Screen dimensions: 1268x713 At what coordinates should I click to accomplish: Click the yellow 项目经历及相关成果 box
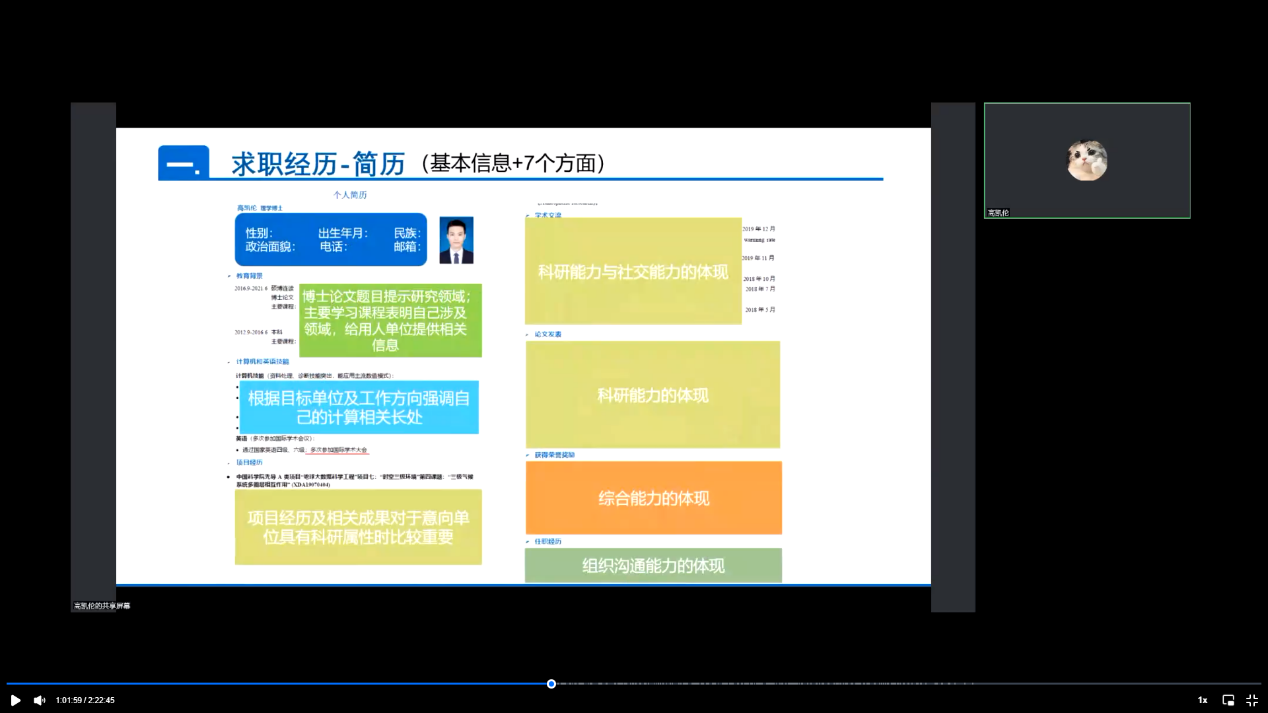358,527
